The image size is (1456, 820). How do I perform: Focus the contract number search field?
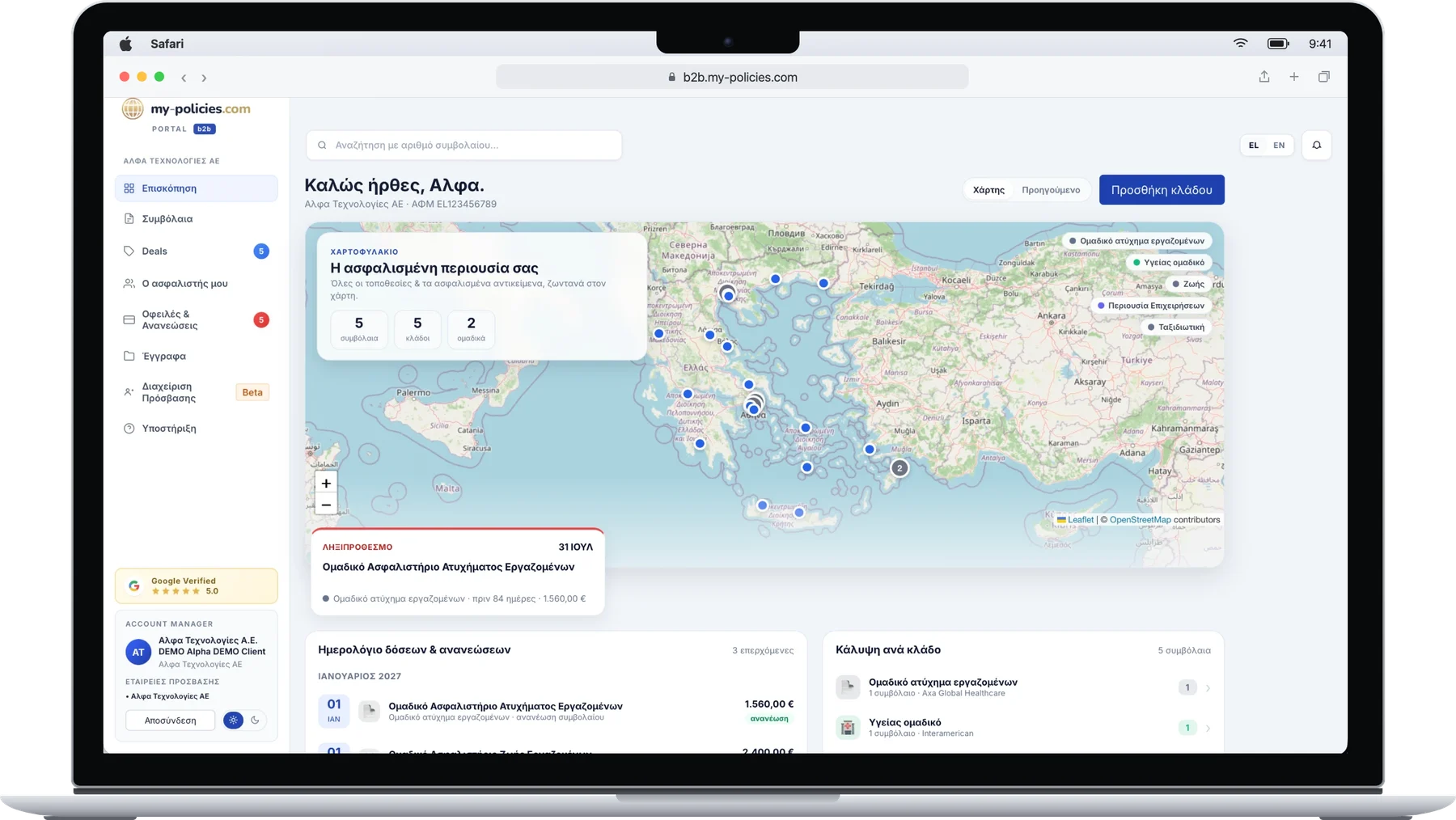[463, 146]
